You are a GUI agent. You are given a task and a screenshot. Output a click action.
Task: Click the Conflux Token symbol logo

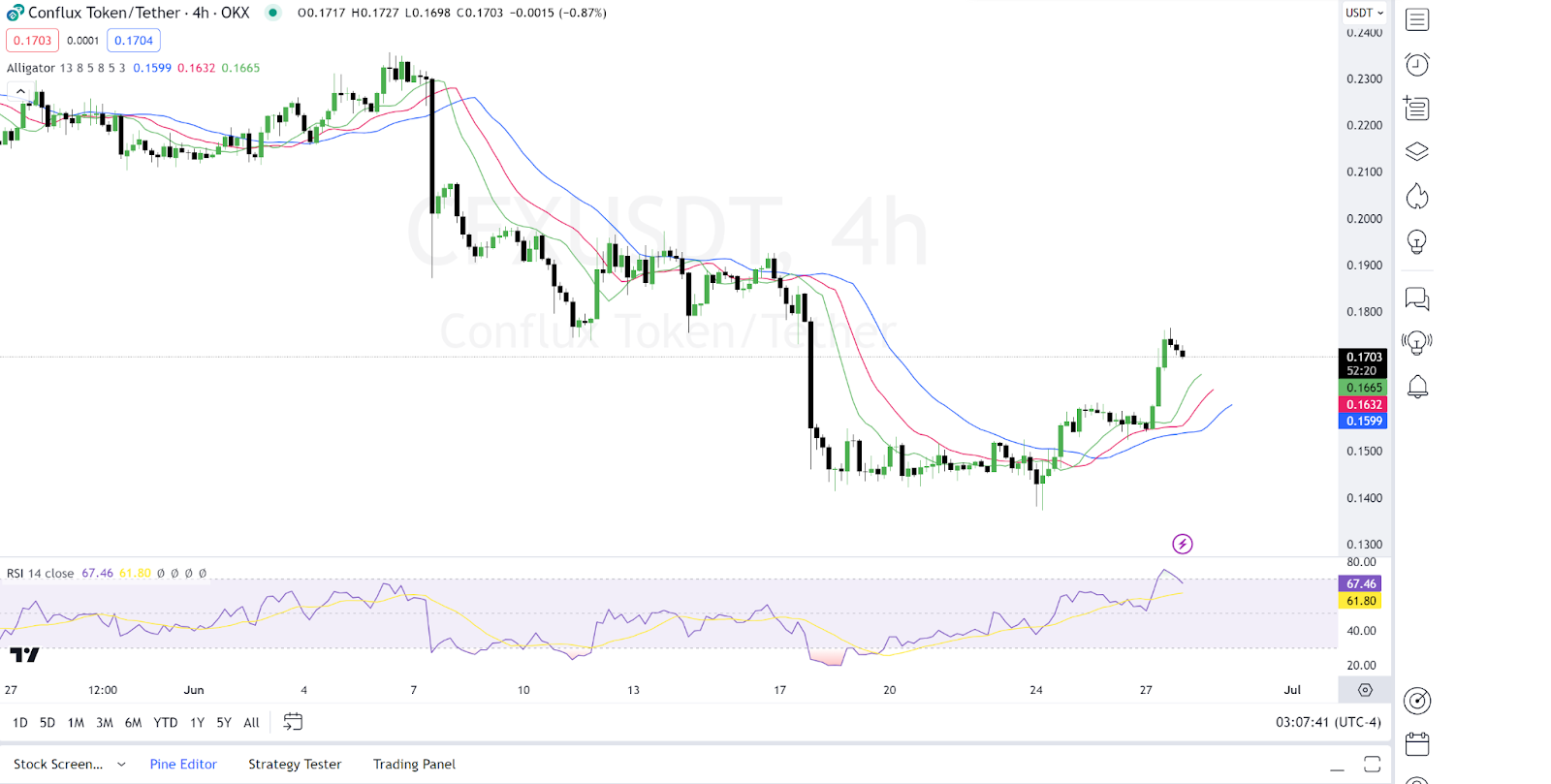point(15,13)
